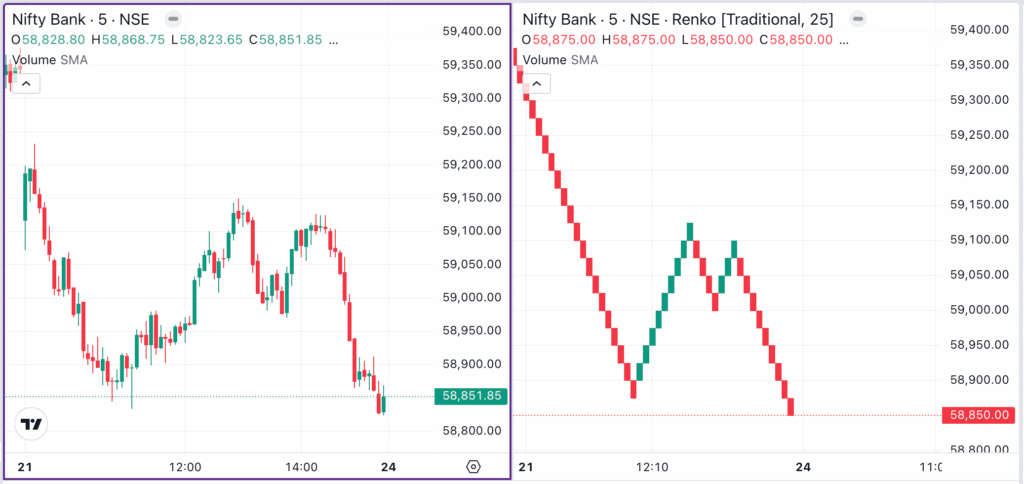The height and width of the screenshot is (484, 1024).
Task: Click the 12:00 label on left time axis
Action: [185, 467]
